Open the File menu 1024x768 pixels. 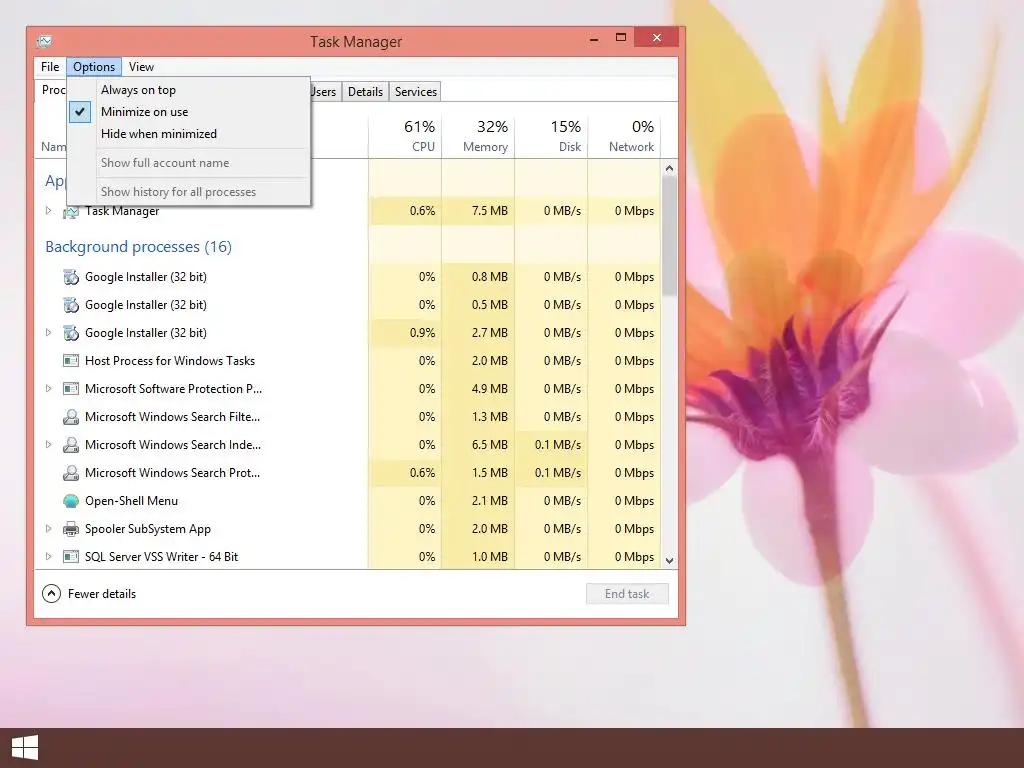pyautogui.click(x=50, y=67)
